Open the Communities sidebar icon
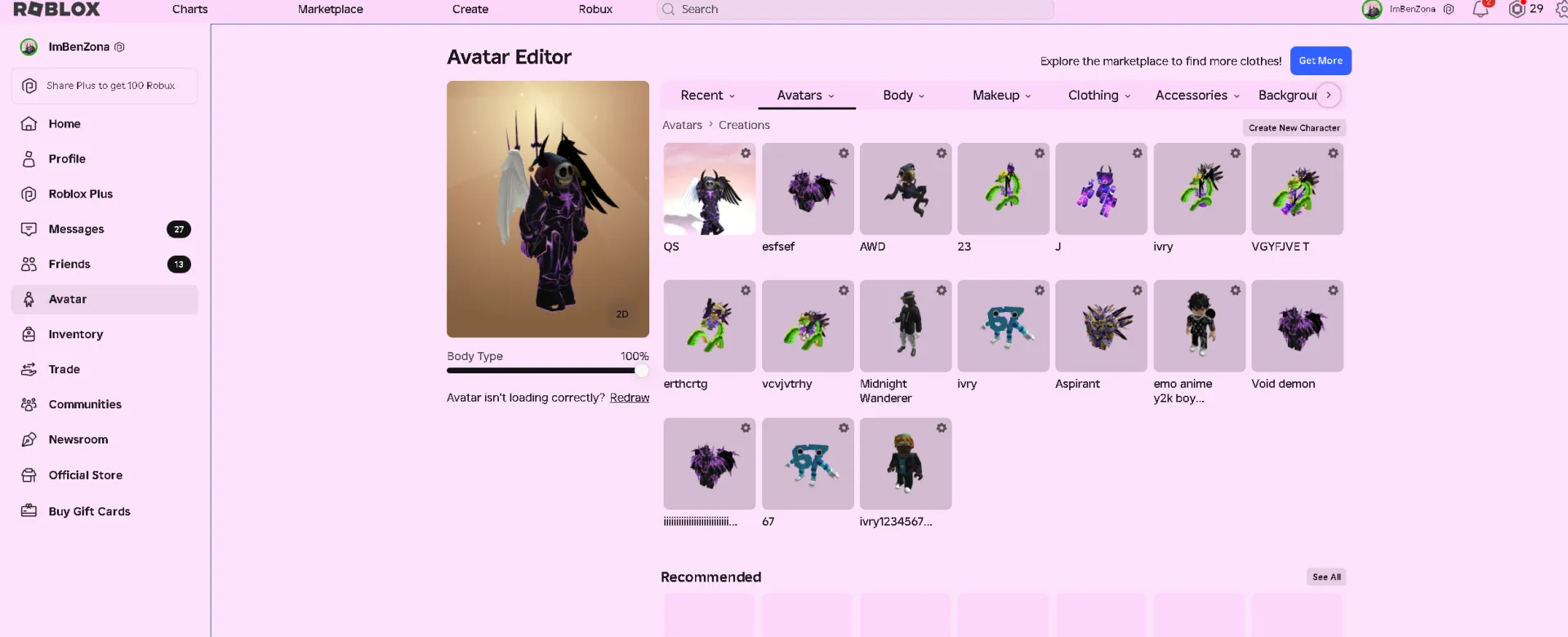This screenshot has height=637, width=1568. (x=29, y=405)
